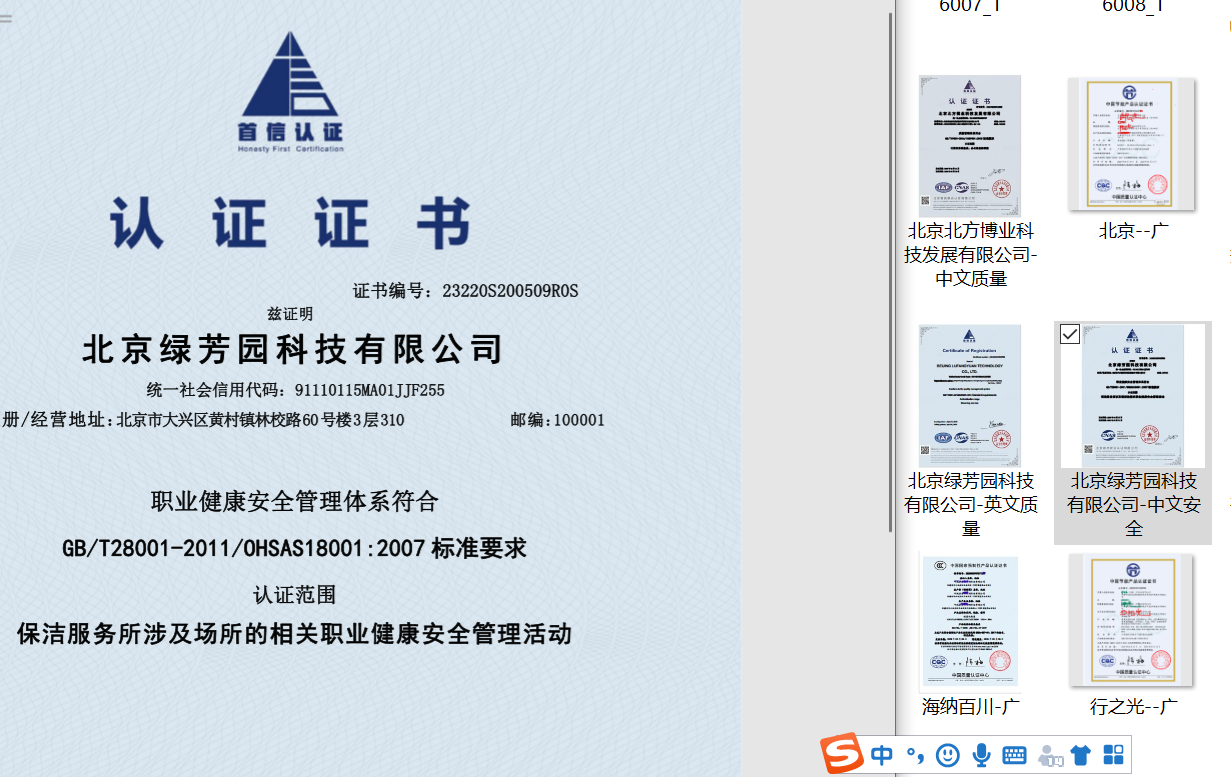The width and height of the screenshot is (1231, 777).
Task: Click the scope text 保洁服务所涉及场所的相关职业健康安全管理活动
Action: pos(294,634)
